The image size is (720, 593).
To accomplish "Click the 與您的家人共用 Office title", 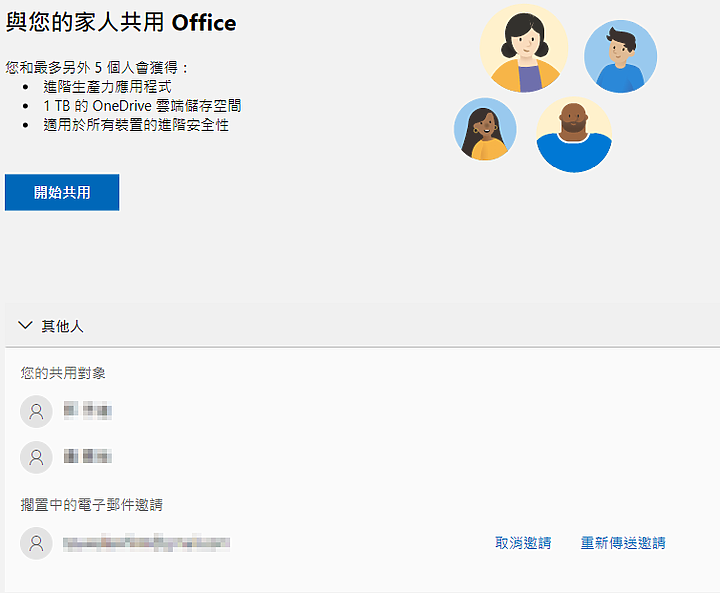I will 121,22.
